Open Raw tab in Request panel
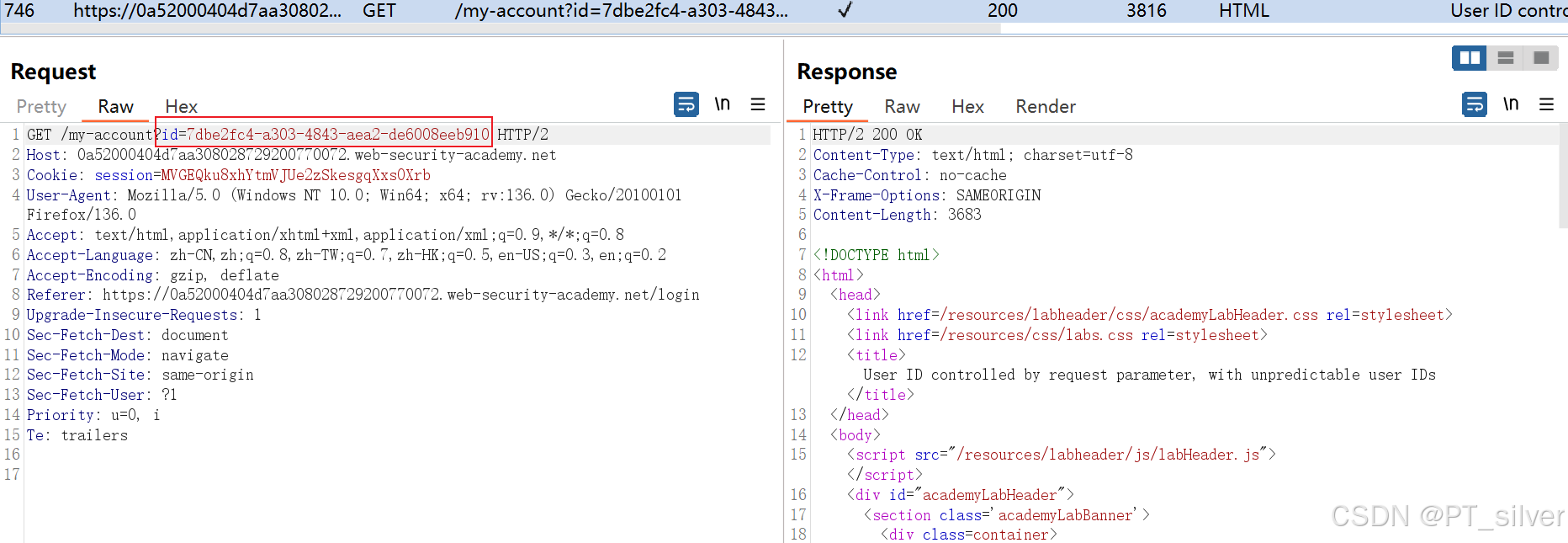Viewport: 1568px width, 543px height. tap(115, 107)
